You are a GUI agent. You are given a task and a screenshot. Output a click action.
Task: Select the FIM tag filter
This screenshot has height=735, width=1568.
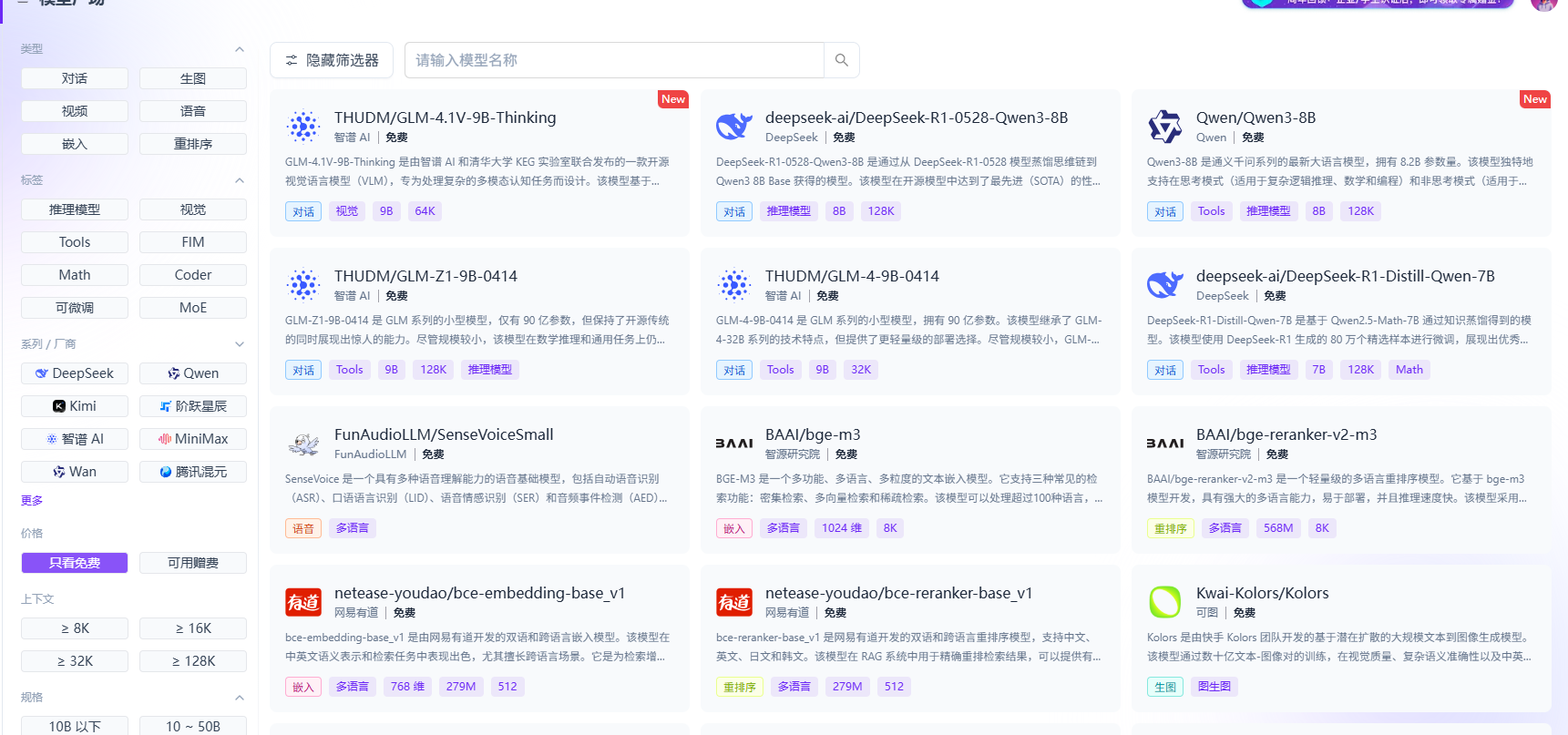point(193,242)
